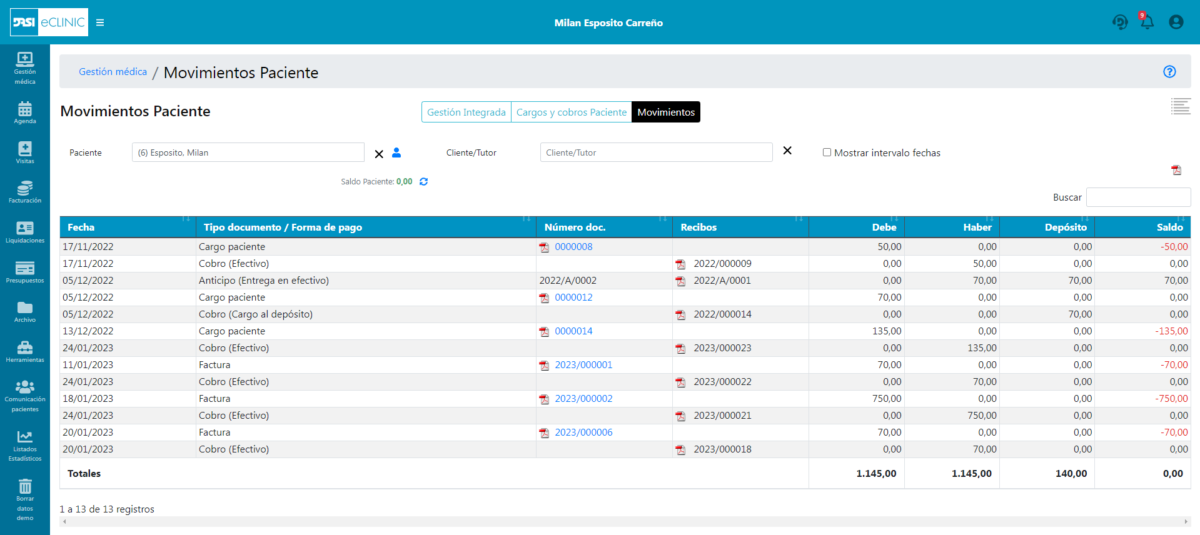The width and height of the screenshot is (1200, 535).
Task: Open PDF of receipt 2022/000014
Action: [x=680, y=315]
